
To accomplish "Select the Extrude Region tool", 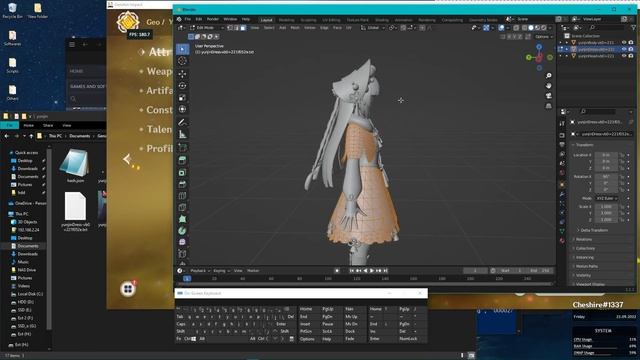I will 182,160.
